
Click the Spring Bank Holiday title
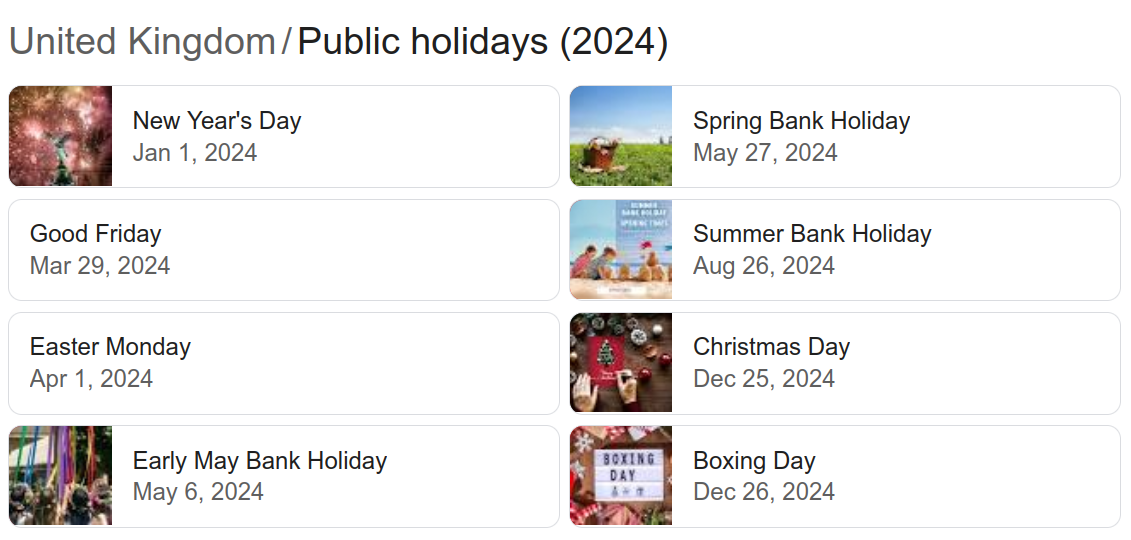801,121
